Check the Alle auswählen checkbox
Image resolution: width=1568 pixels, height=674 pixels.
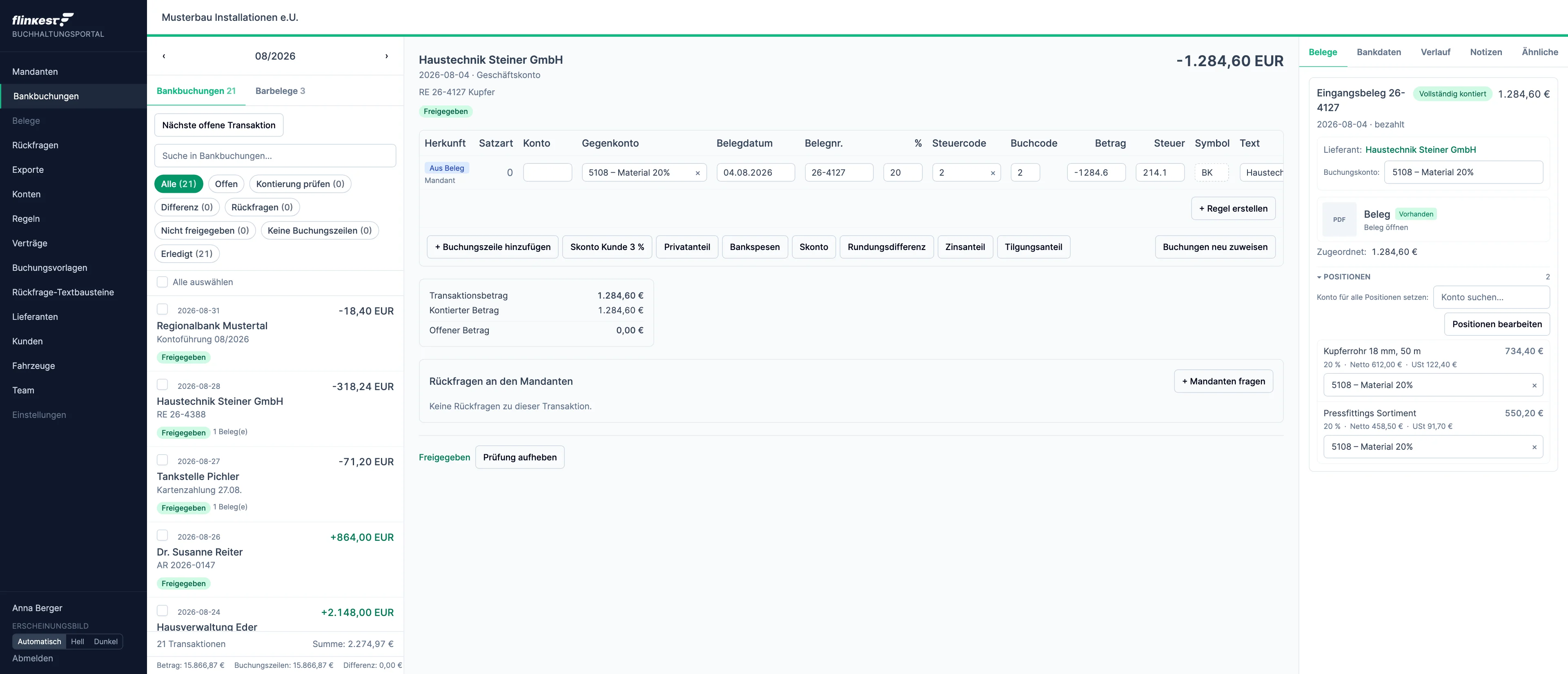pyautogui.click(x=163, y=282)
